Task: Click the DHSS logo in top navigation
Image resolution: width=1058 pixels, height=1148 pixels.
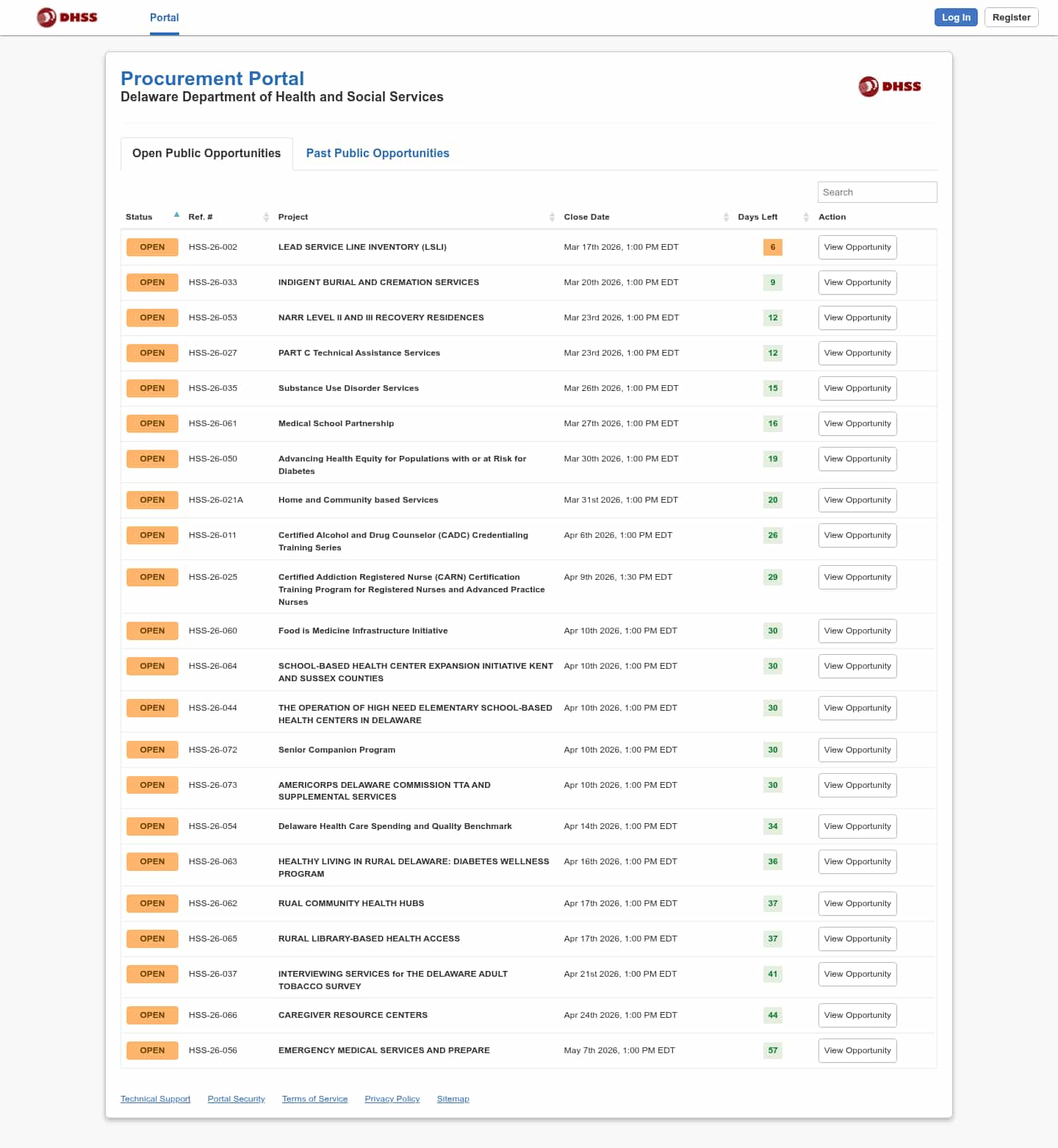Action: point(67,18)
